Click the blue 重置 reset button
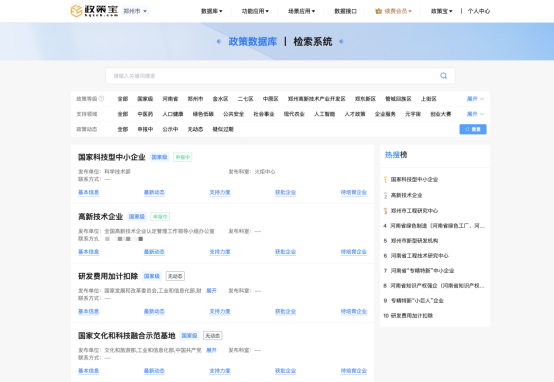The height and width of the screenshot is (382, 554). pos(473,129)
